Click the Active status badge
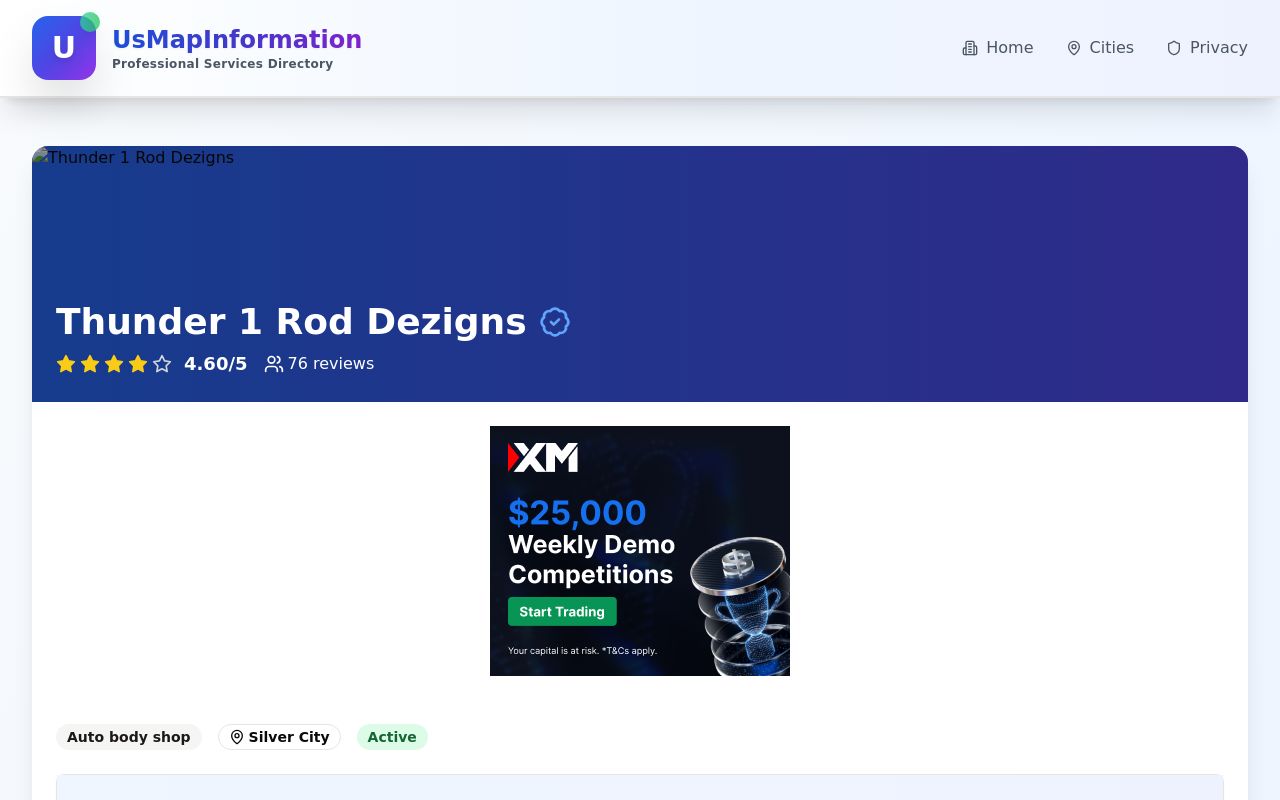1280x800 pixels. tap(392, 737)
